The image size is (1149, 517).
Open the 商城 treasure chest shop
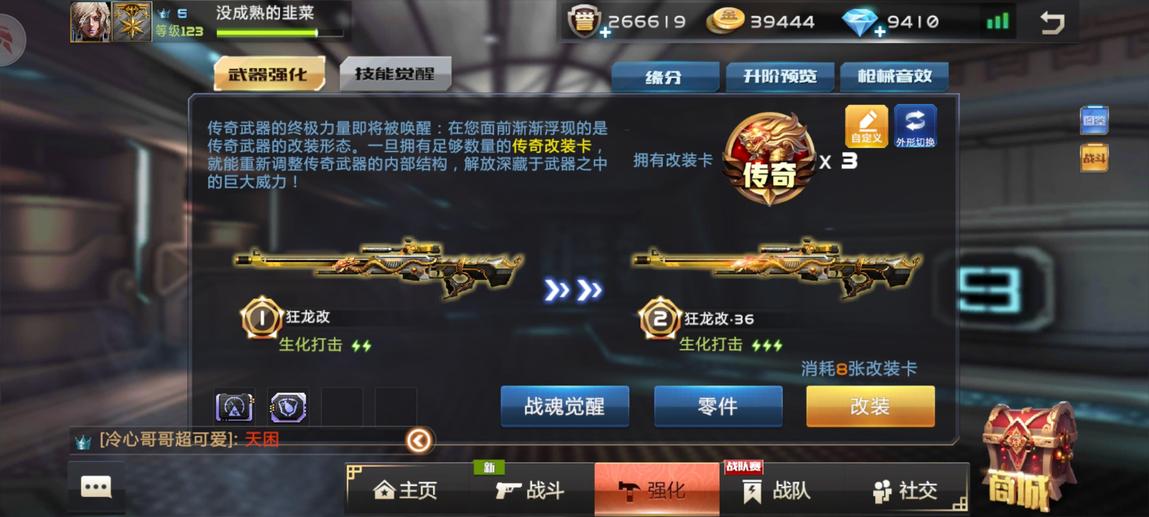1027,454
